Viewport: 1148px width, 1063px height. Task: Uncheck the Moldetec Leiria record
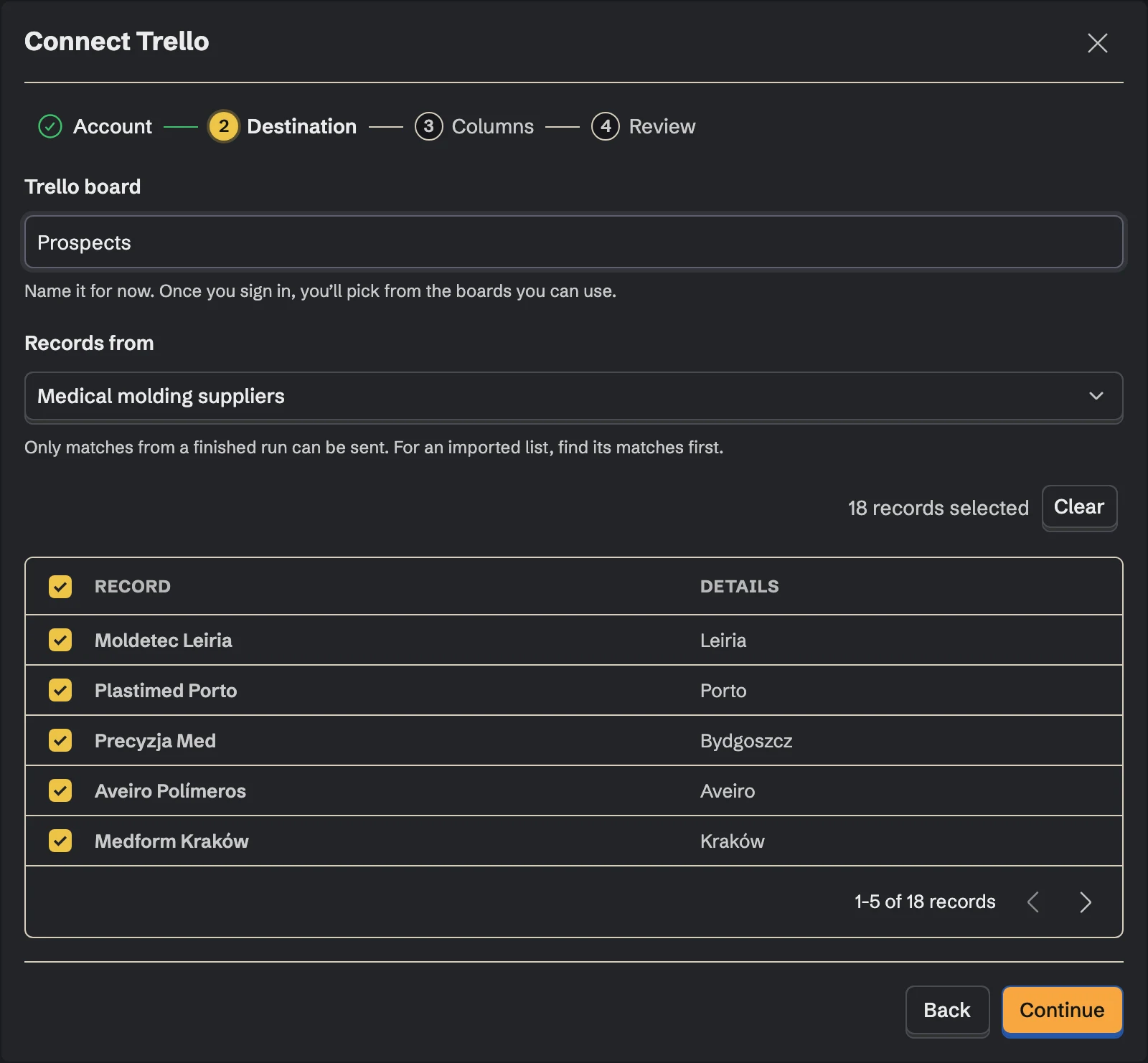pos(60,640)
